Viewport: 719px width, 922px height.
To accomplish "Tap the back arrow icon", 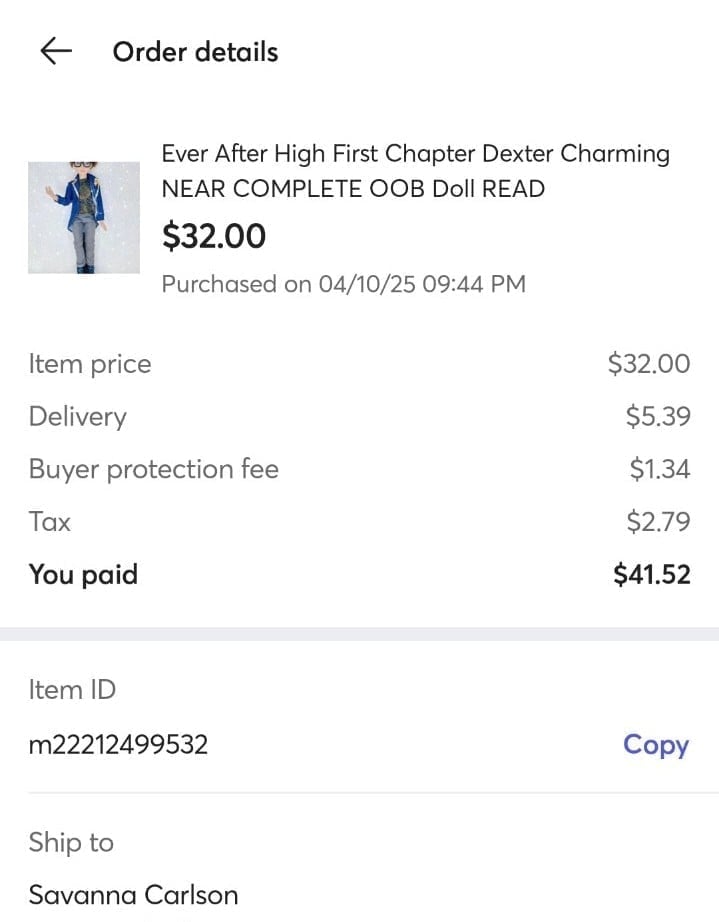I will (56, 51).
